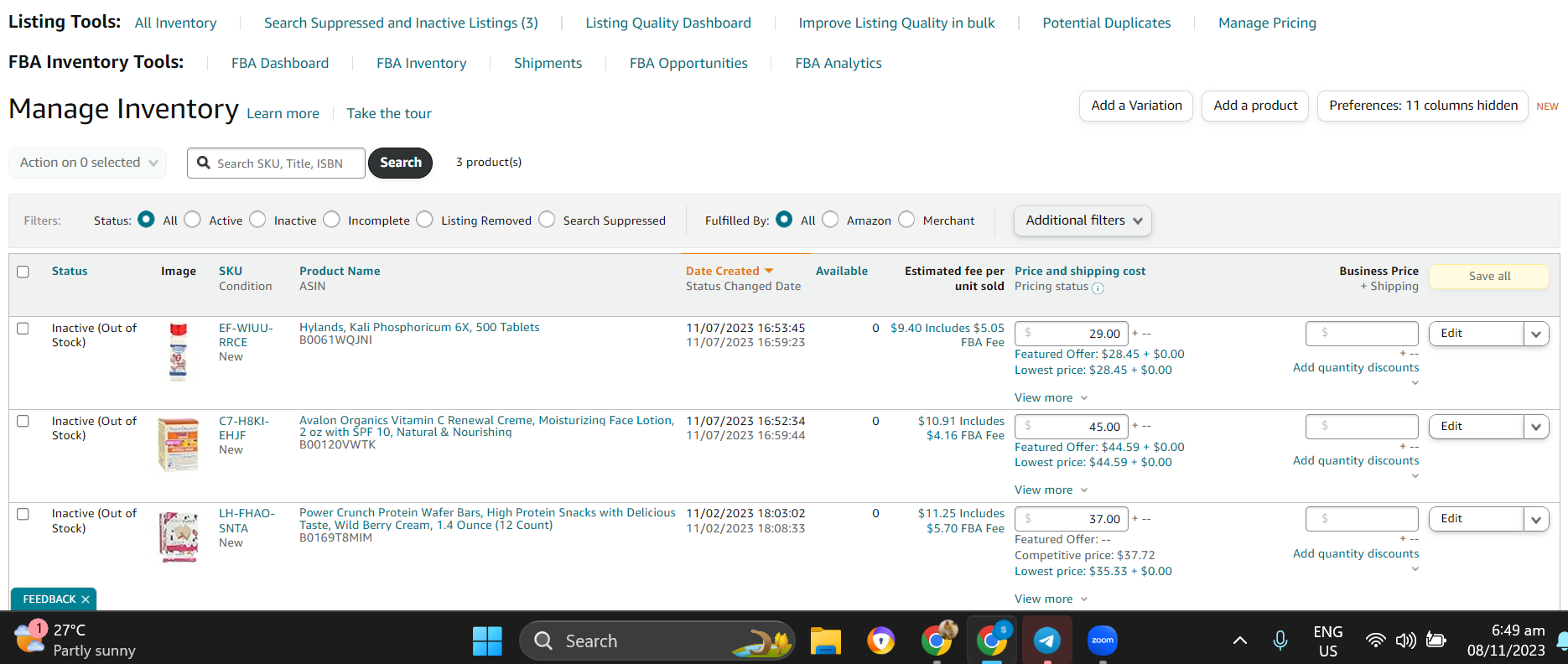Expand View more for Hylands pricing
The height and width of the screenshot is (664, 1568).
(x=1051, y=398)
